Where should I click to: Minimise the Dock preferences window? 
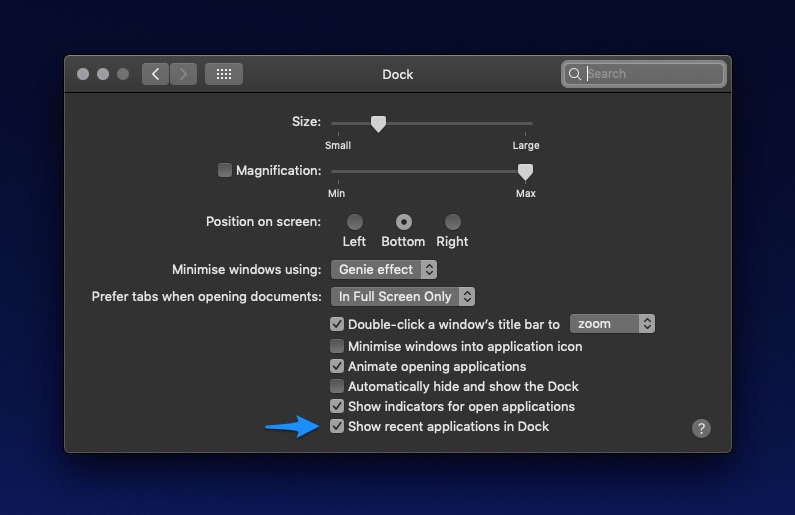[x=103, y=74]
